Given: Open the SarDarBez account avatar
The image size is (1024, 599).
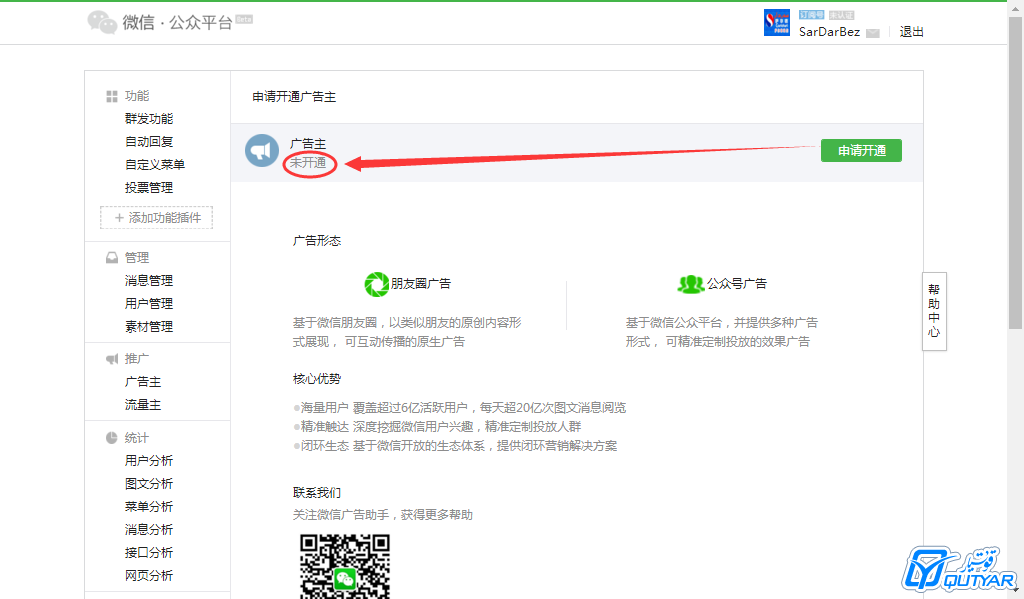Looking at the screenshot, I should 777,23.
